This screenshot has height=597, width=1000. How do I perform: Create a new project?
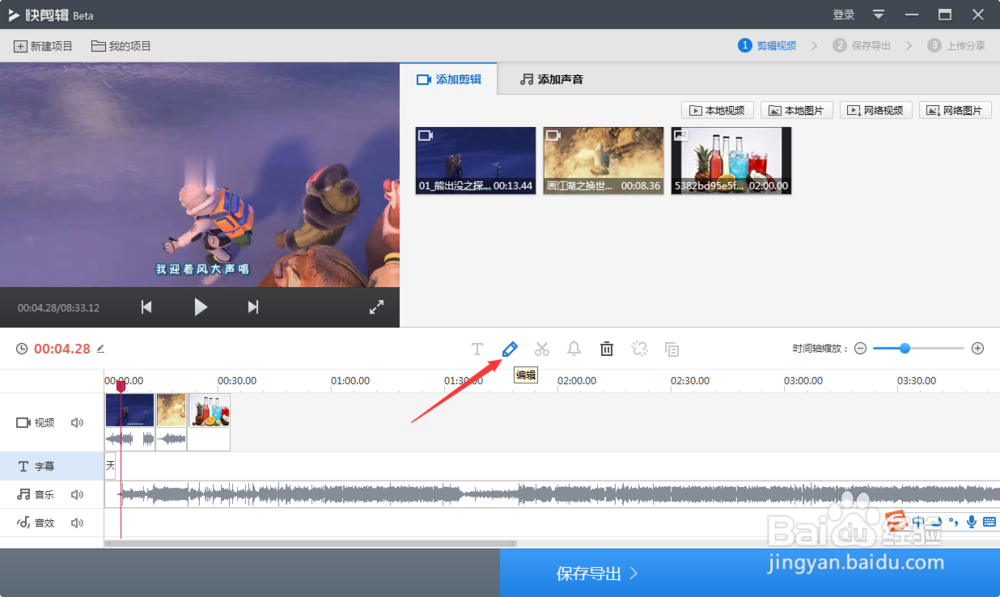43,46
